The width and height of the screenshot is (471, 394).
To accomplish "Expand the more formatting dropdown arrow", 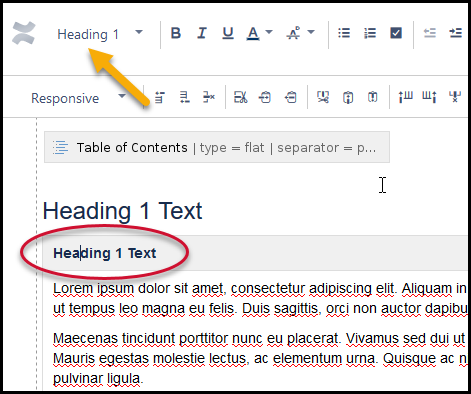I will click(x=311, y=32).
